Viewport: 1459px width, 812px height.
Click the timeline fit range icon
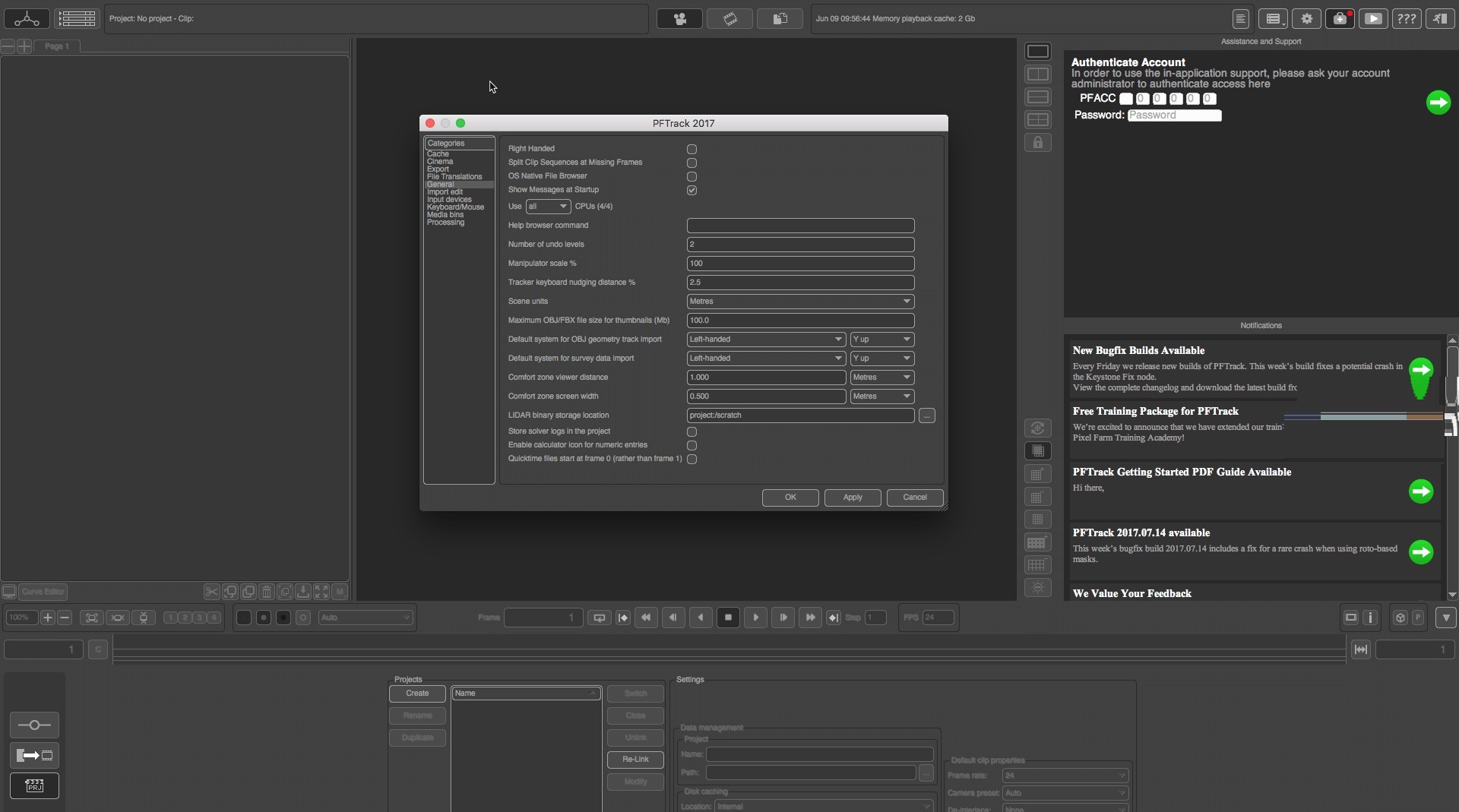pyautogui.click(x=1360, y=649)
